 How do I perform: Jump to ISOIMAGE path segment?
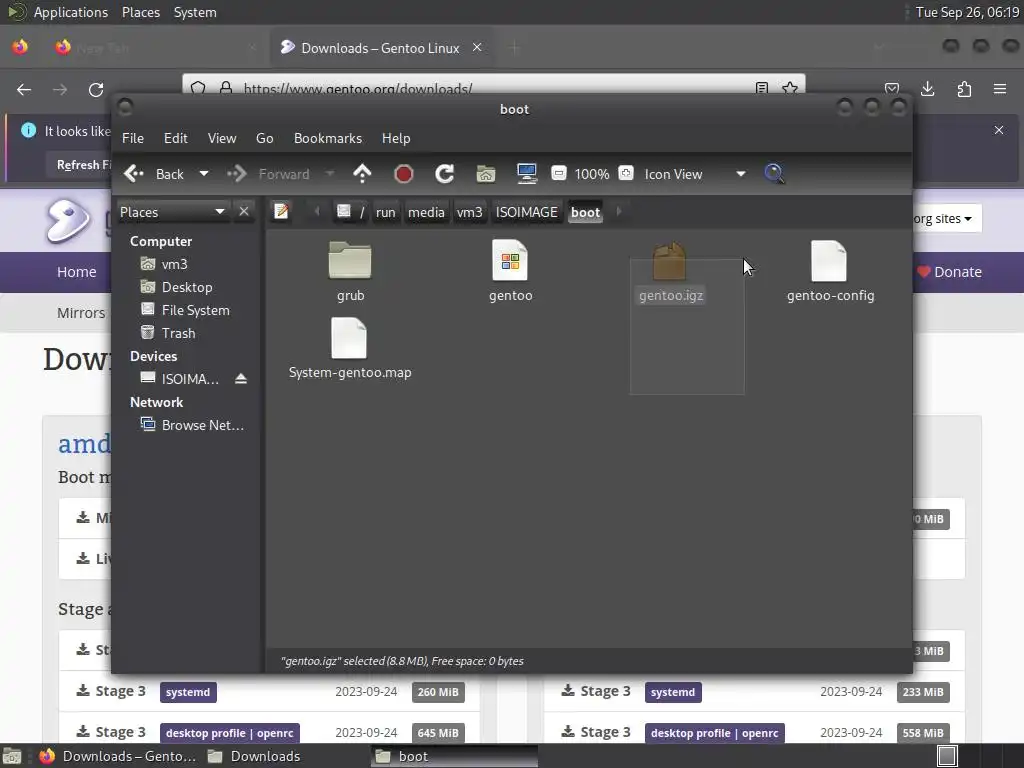coord(526,212)
